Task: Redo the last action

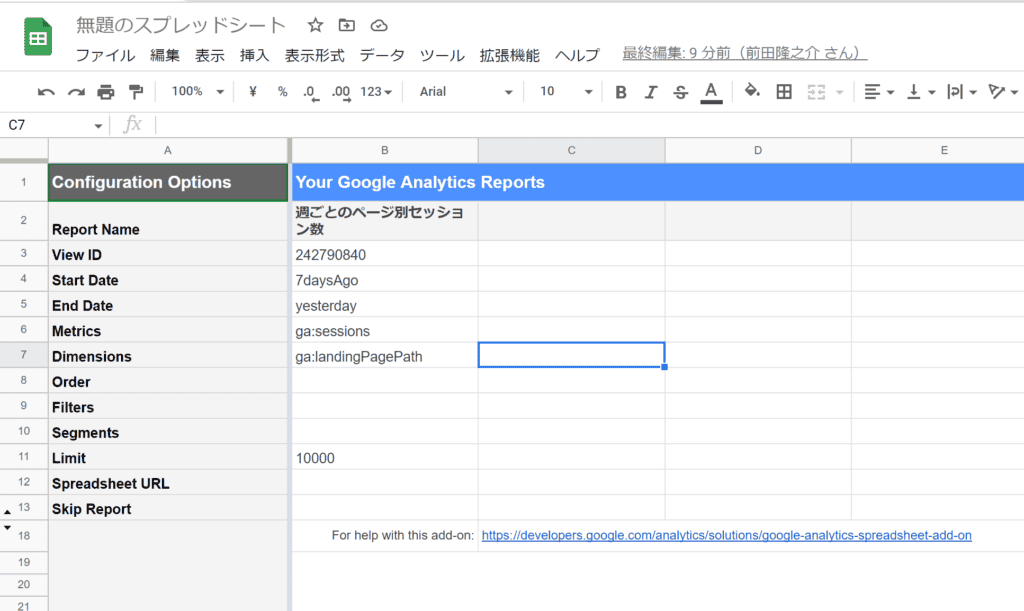Action: click(x=76, y=92)
